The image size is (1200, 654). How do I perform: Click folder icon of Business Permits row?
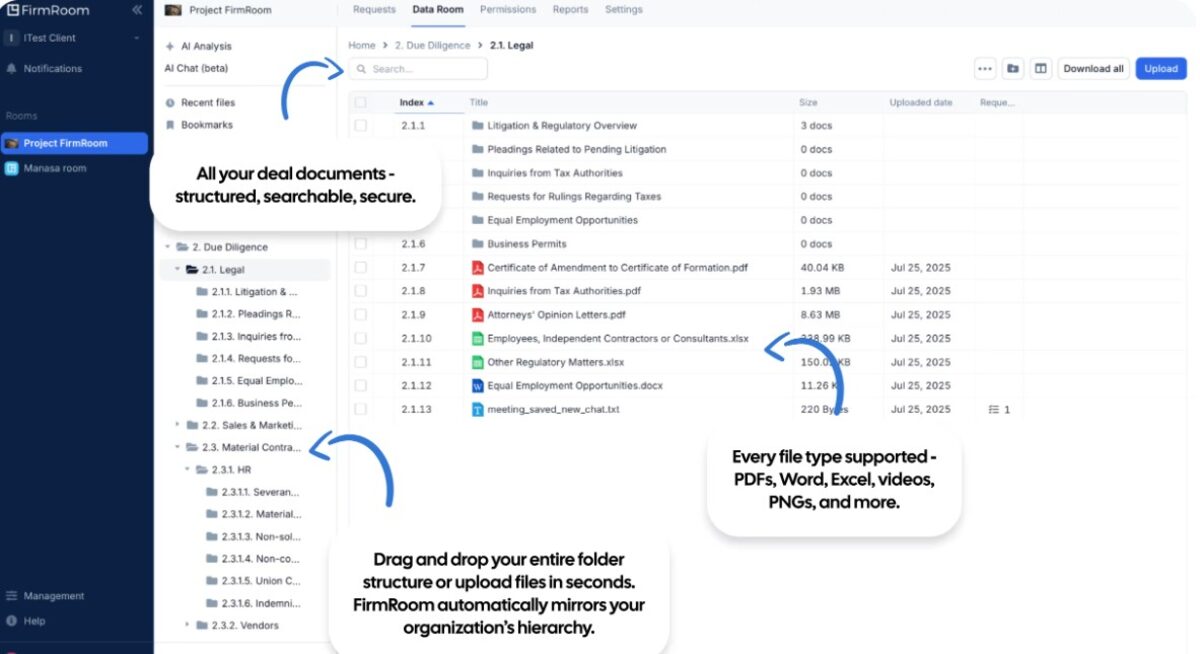pyautogui.click(x=477, y=244)
